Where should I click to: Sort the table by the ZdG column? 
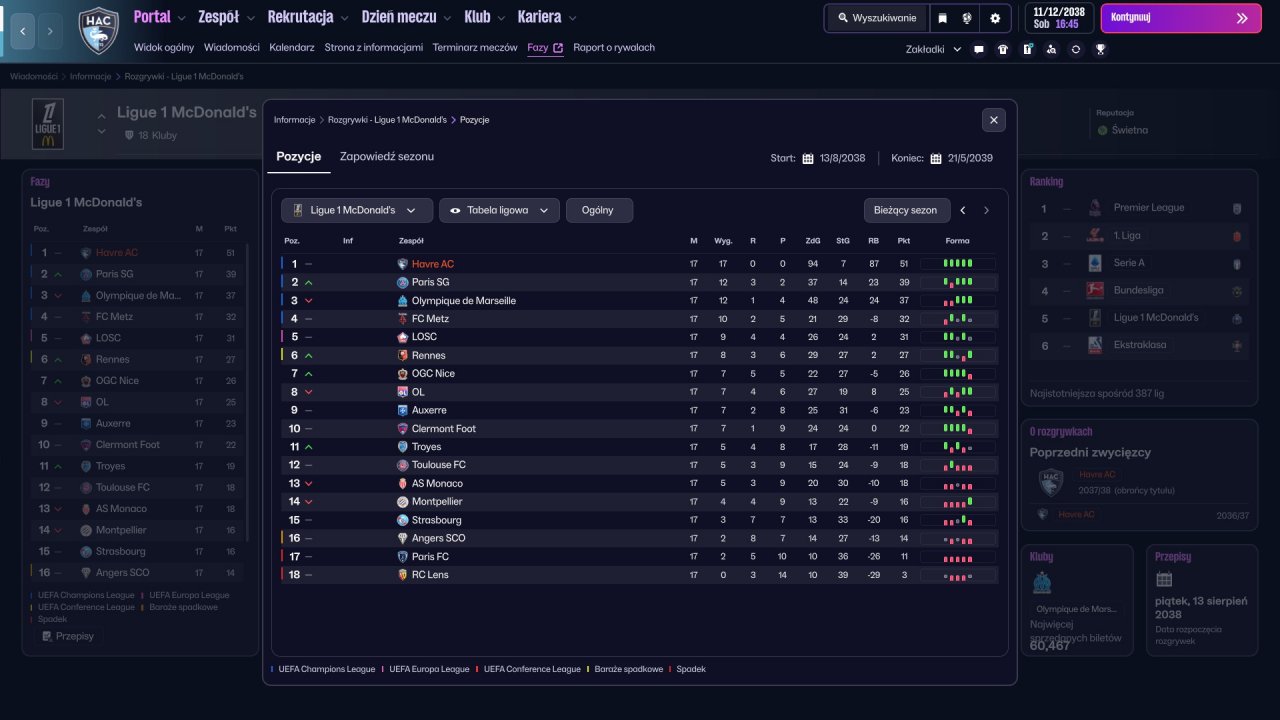tap(813, 241)
